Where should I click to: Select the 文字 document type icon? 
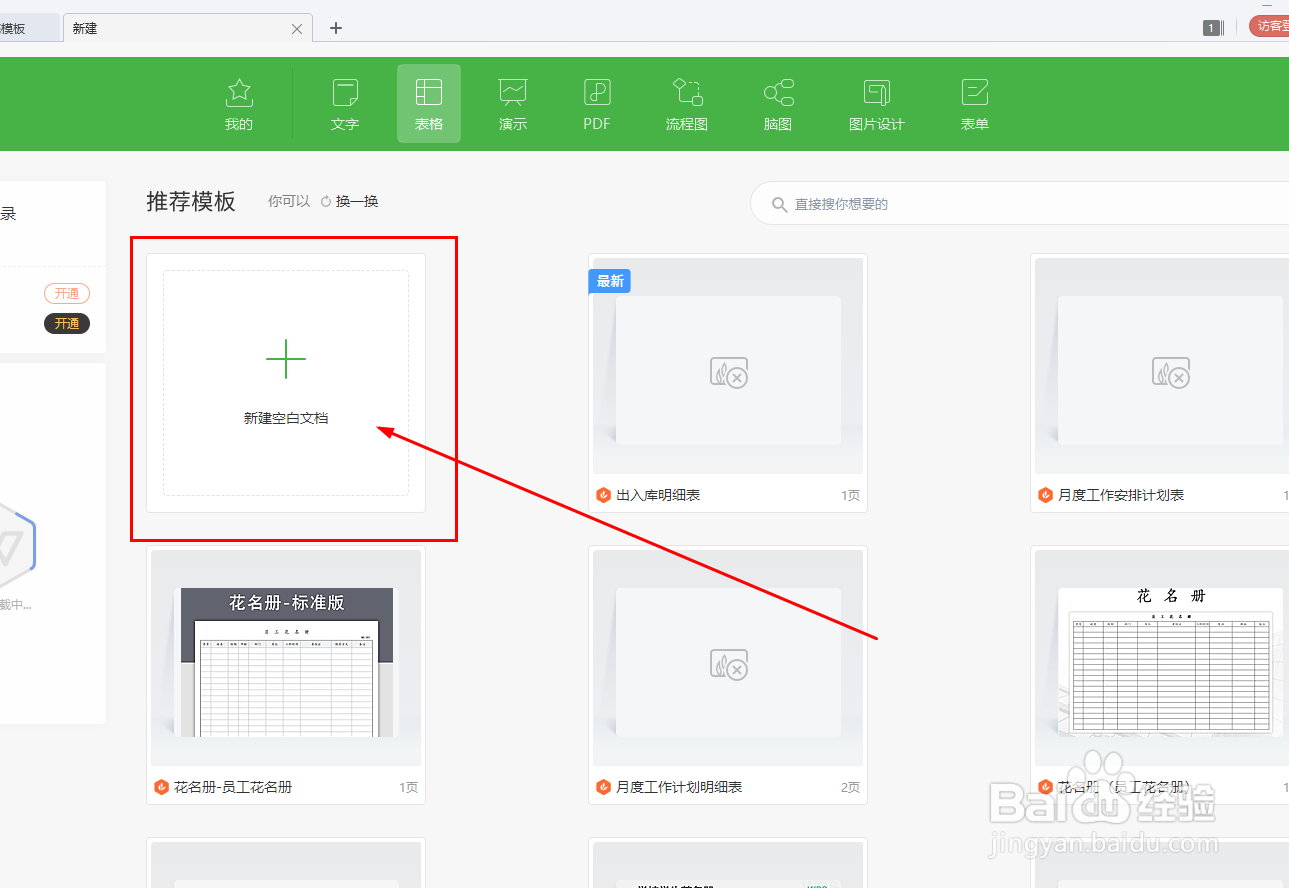coord(345,94)
